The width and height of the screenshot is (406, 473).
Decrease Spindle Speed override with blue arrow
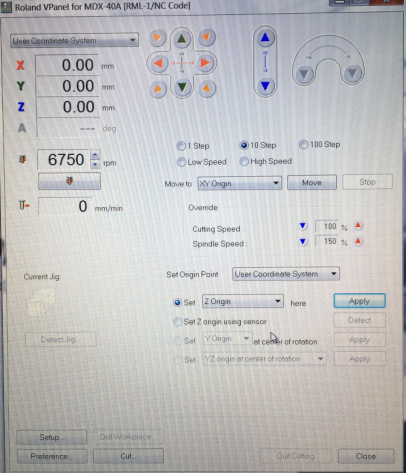coord(303,241)
